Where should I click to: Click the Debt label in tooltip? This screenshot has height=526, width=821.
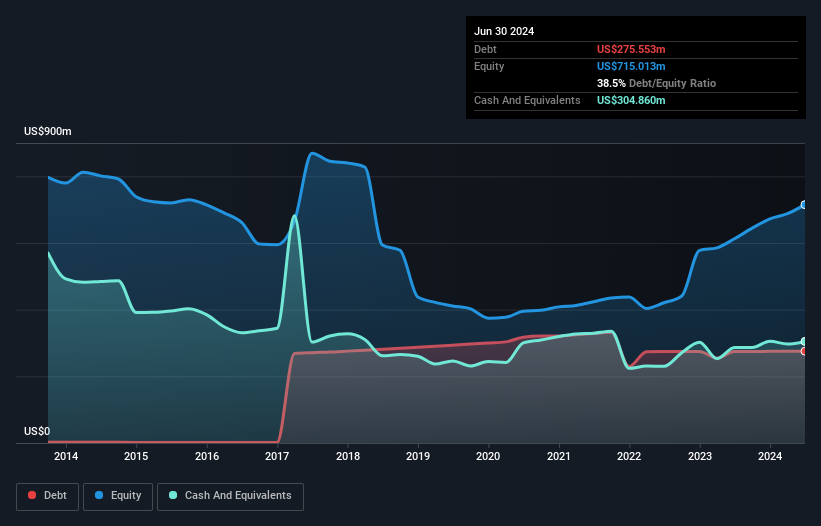(485, 49)
